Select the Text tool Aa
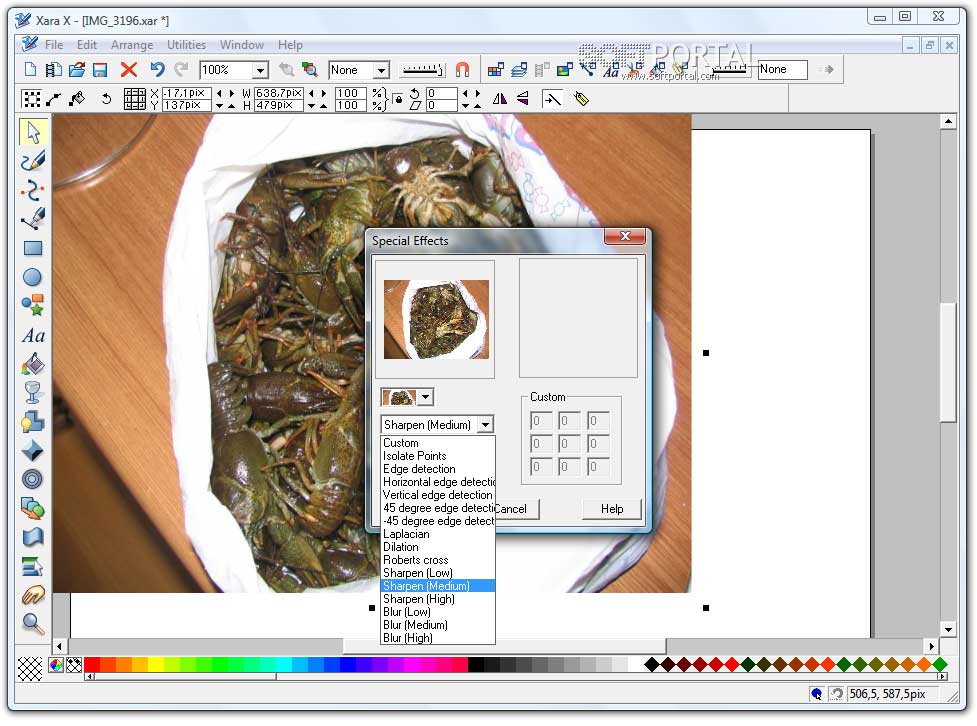 (32, 335)
